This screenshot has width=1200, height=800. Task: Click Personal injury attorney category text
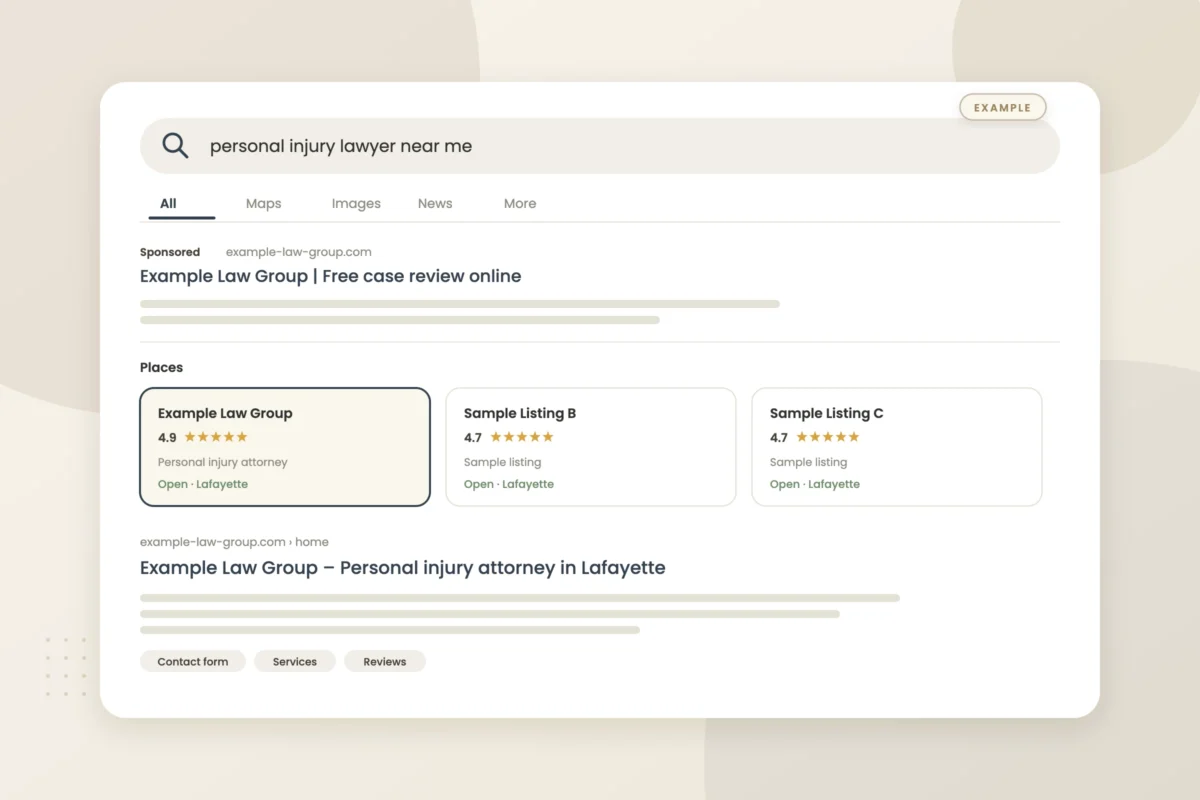point(223,462)
